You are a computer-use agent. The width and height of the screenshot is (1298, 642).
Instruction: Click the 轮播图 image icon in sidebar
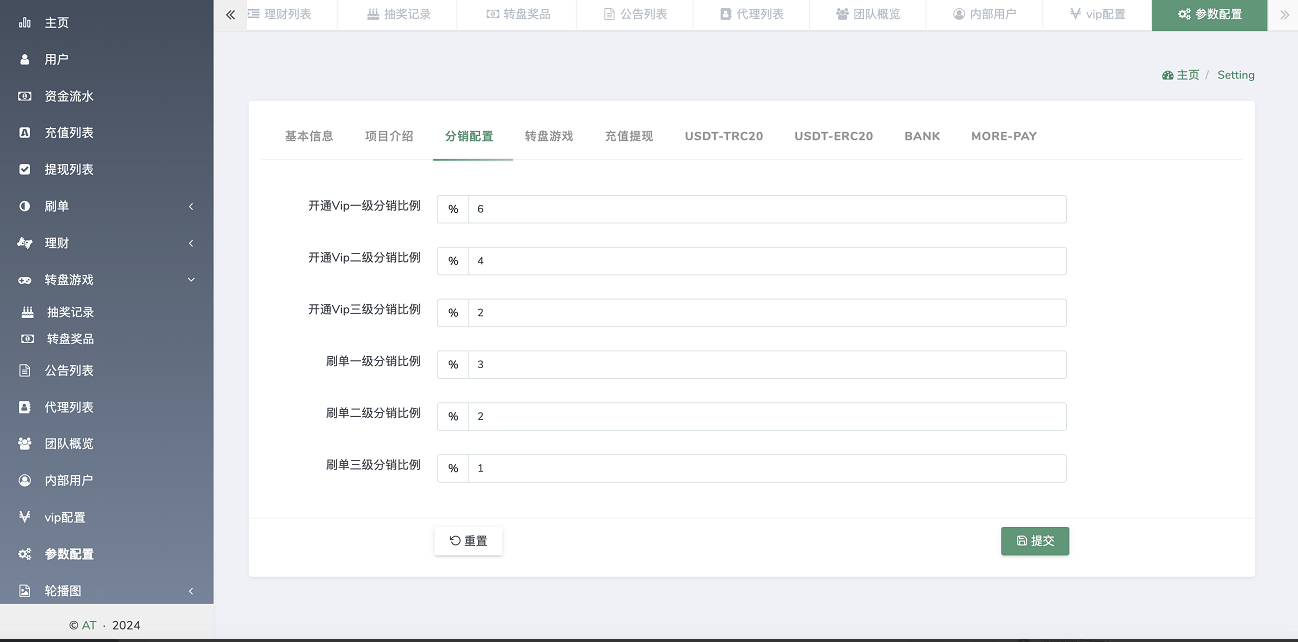(x=25, y=591)
